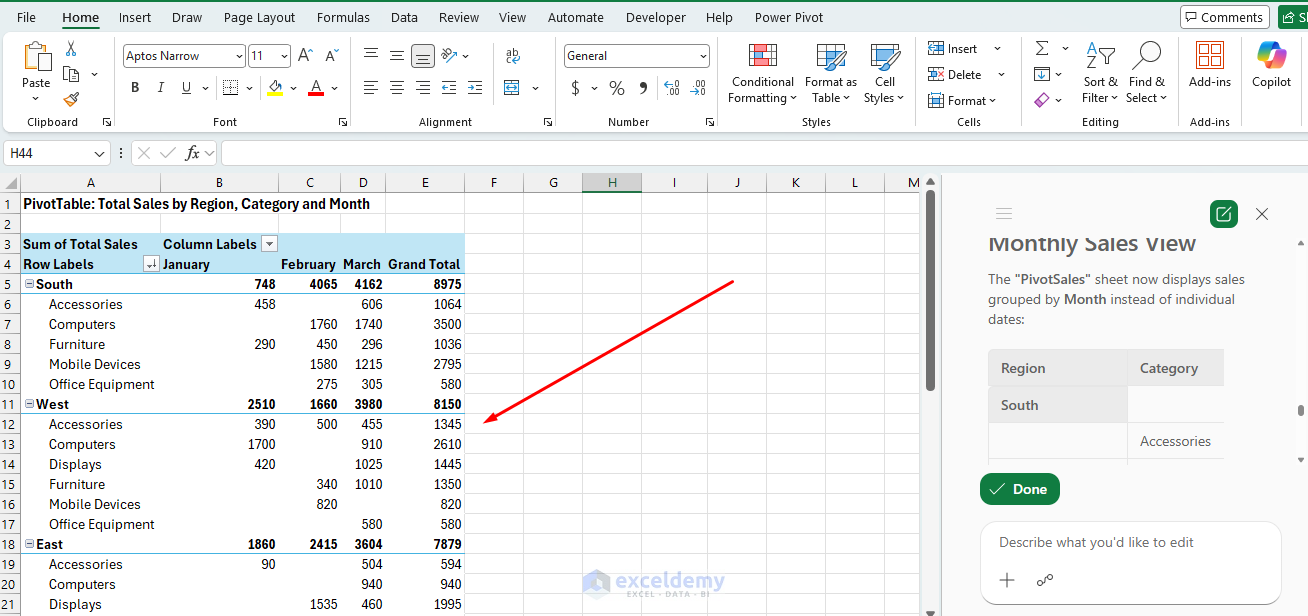This screenshot has height=616, width=1308.
Task: Open the File menu
Action: pyautogui.click(x=27, y=17)
